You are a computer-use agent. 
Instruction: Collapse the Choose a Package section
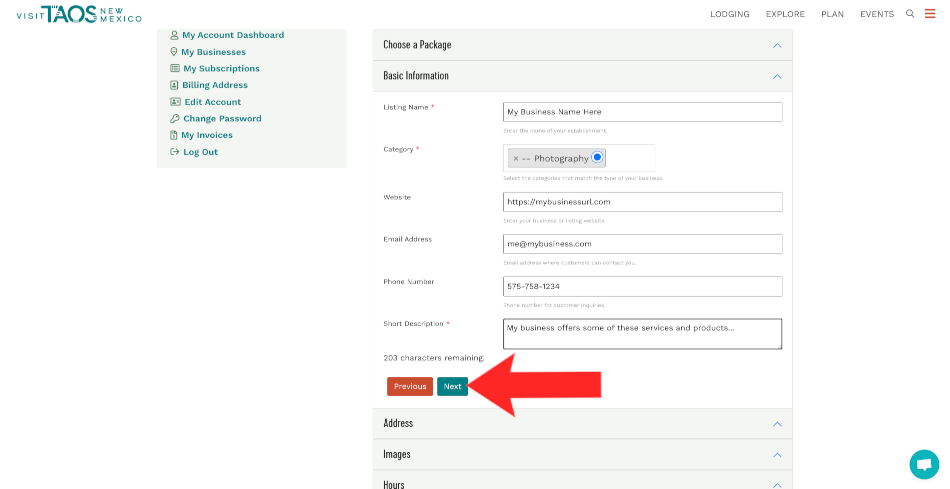click(777, 45)
